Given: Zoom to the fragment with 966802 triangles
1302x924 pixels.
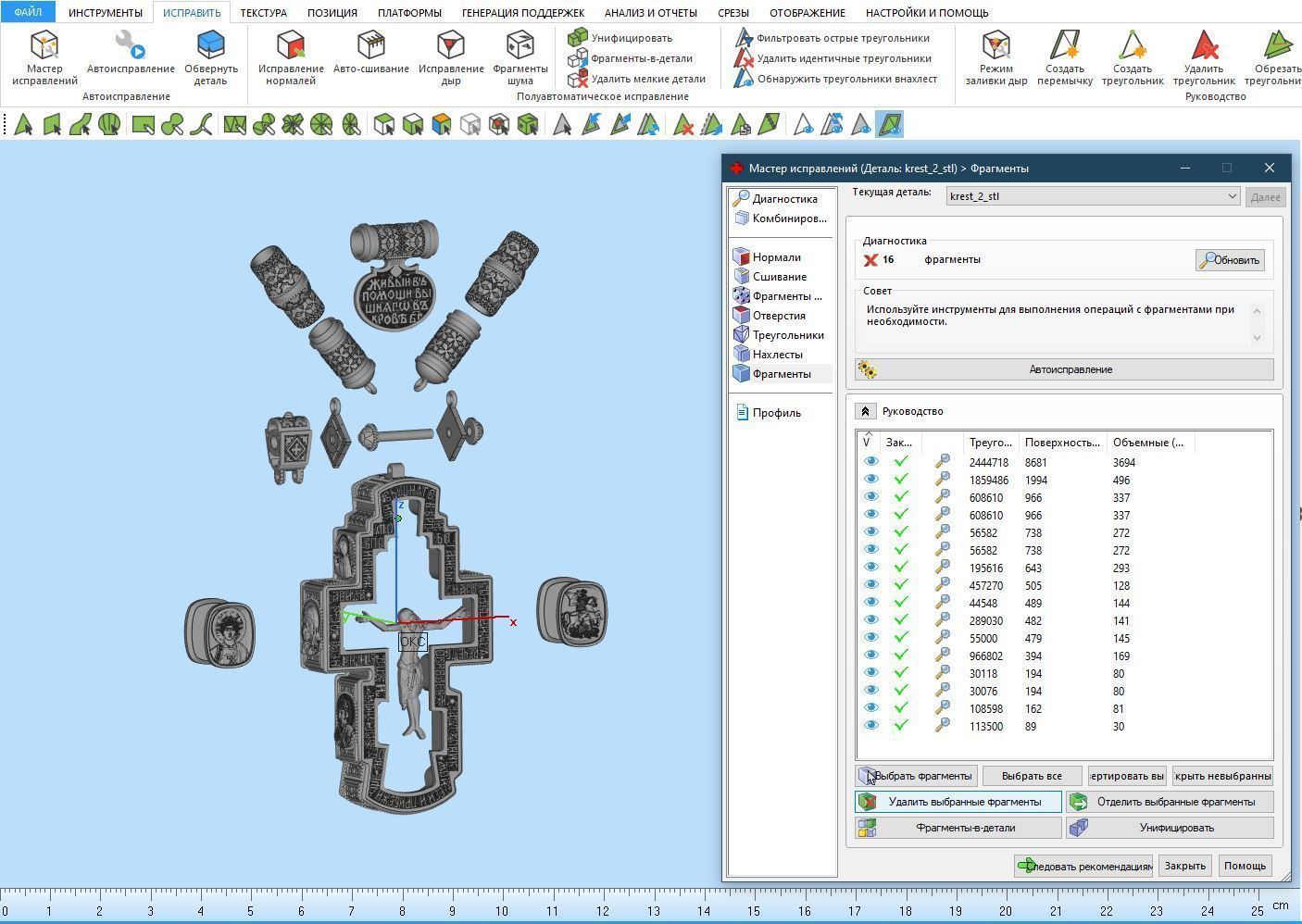Looking at the screenshot, I should pos(942,656).
